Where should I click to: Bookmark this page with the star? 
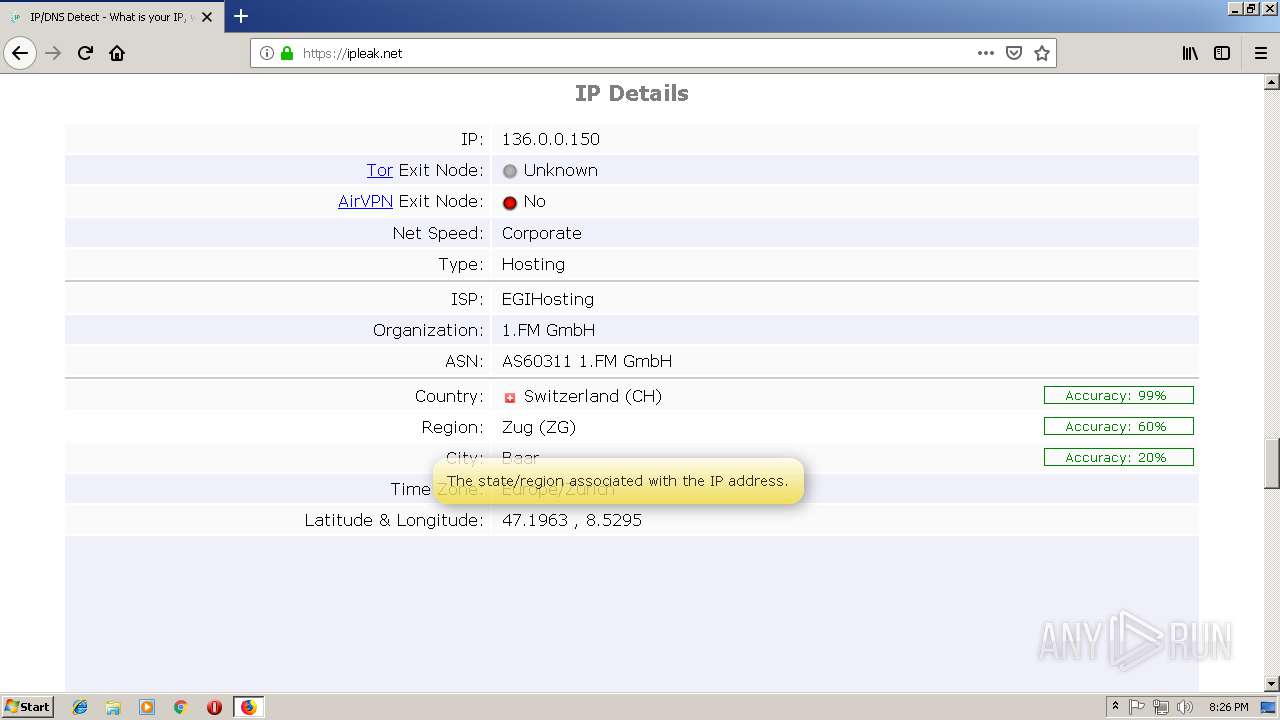1042,53
